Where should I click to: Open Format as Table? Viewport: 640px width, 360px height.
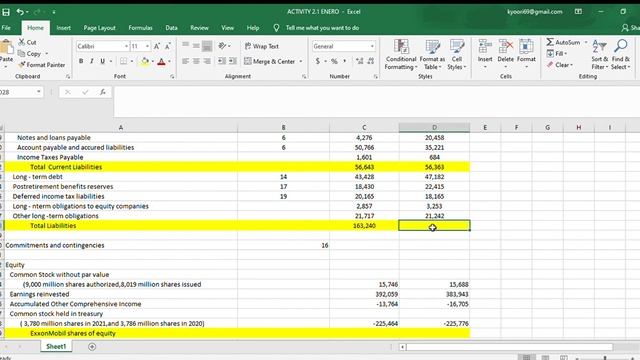pyautogui.click(x=432, y=55)
